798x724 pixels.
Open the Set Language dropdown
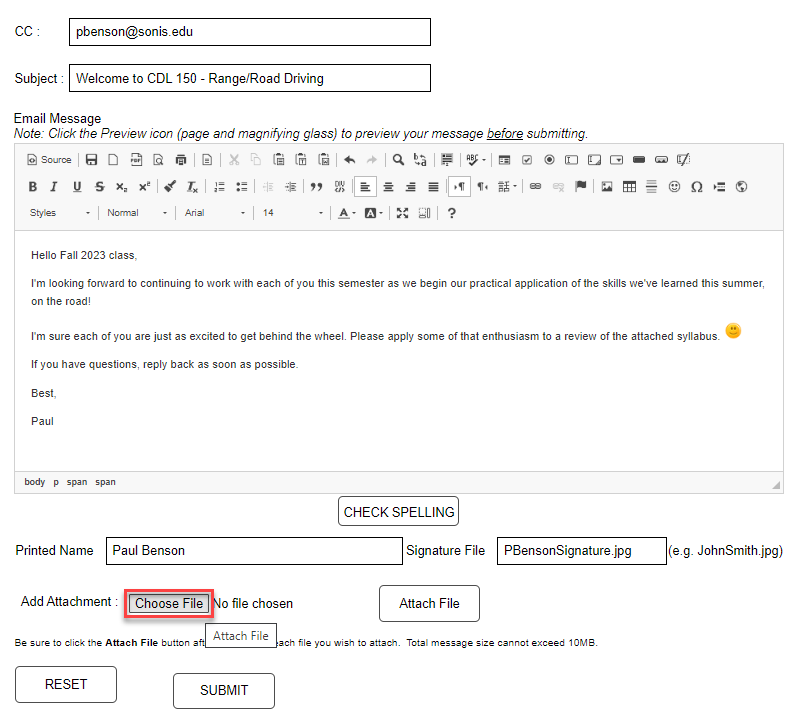[x=507, y=187]
